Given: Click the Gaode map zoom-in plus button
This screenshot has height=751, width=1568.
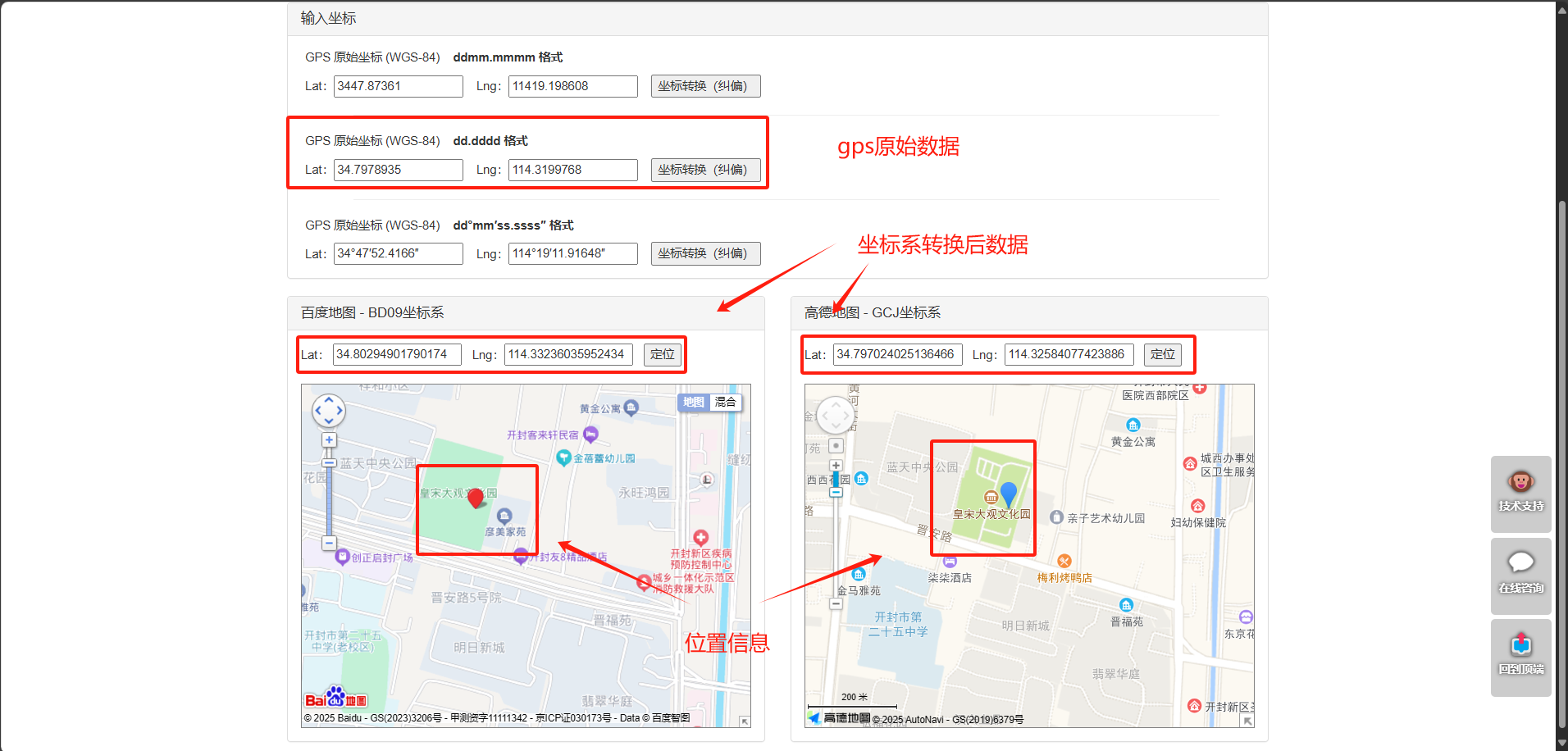Looking at the screenshot, I should click(836, 466).
